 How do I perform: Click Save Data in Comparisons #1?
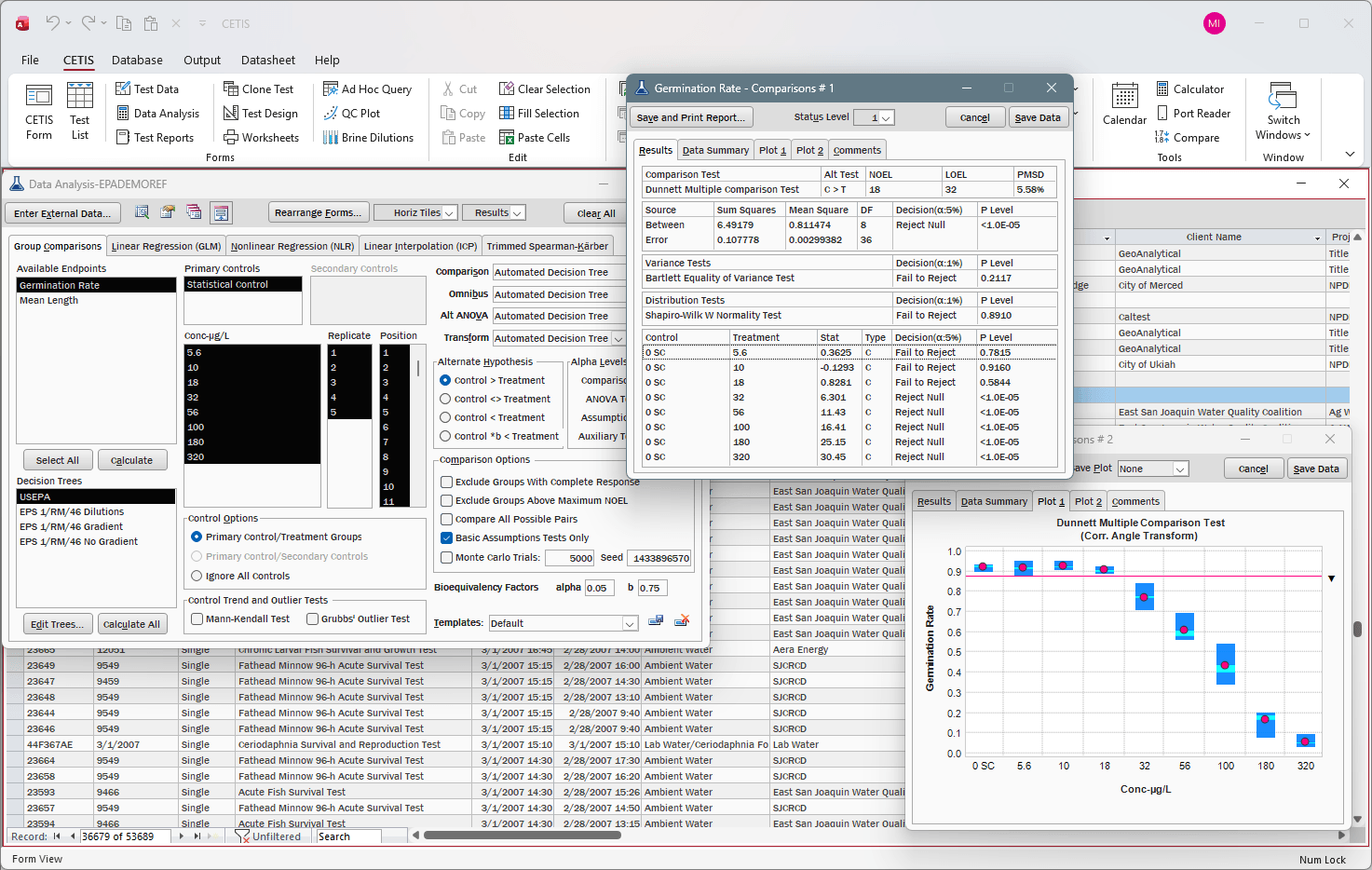click(1037, 117)
